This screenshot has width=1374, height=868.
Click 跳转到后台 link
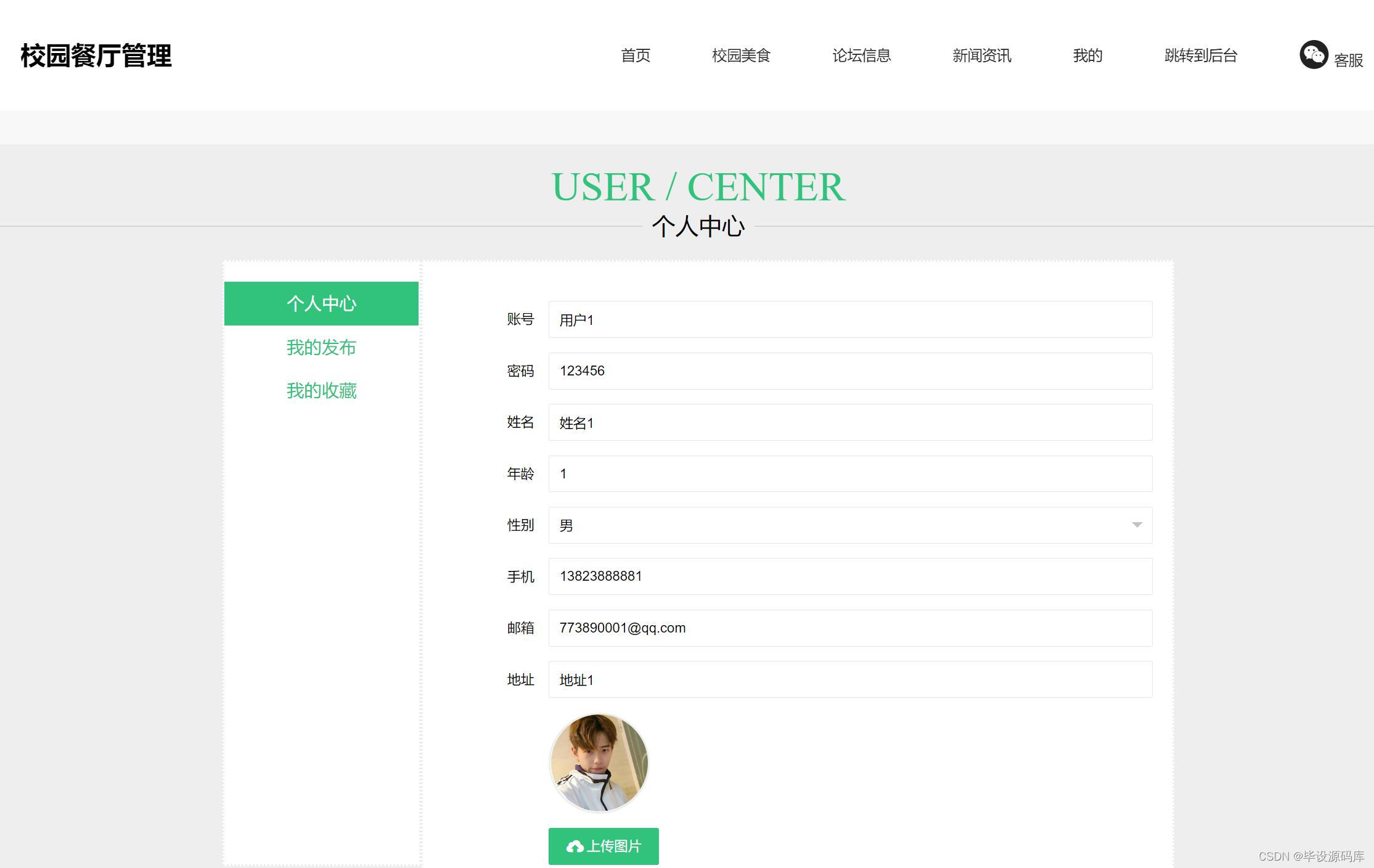tap(1200, 55)
